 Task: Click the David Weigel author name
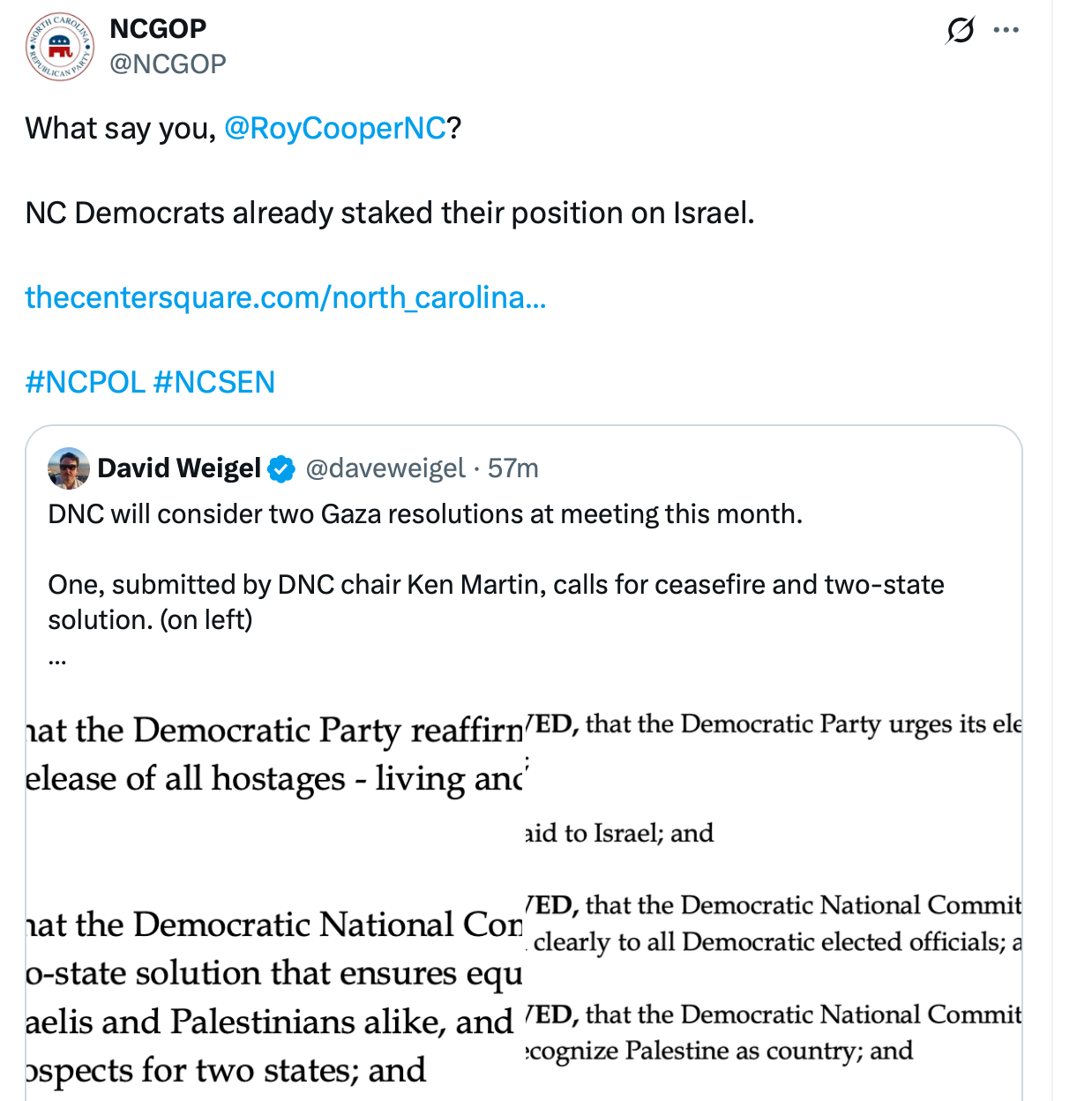pos(179,468)
